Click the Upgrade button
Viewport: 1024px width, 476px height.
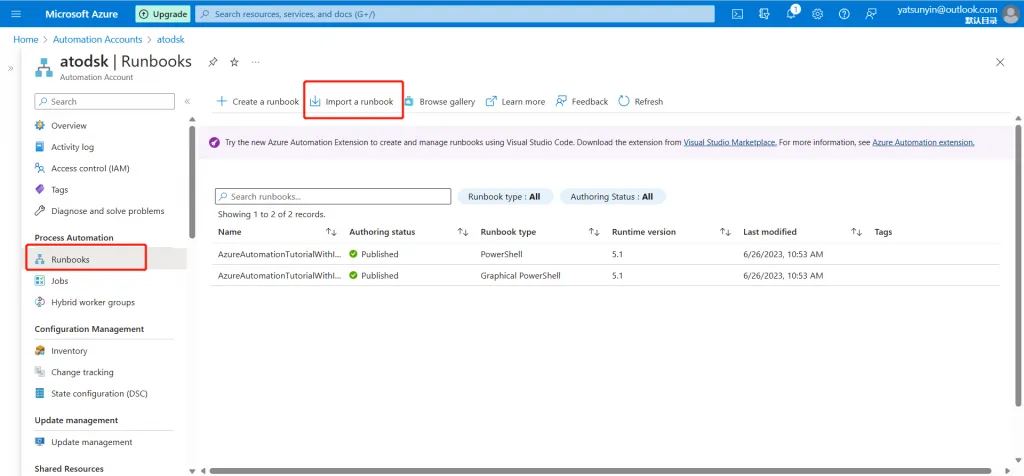pyautogui.click(x=163, y=14)
